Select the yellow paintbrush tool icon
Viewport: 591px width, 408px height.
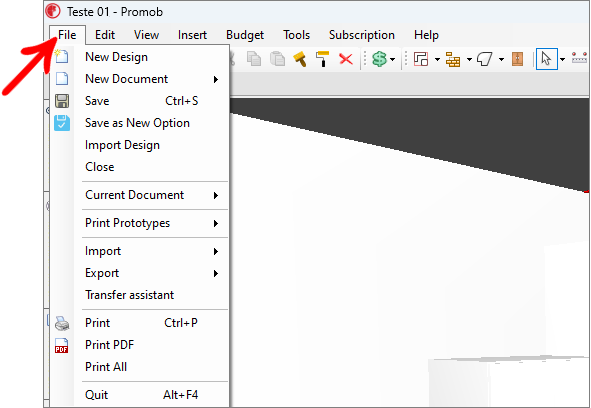[x=300, y=59]
